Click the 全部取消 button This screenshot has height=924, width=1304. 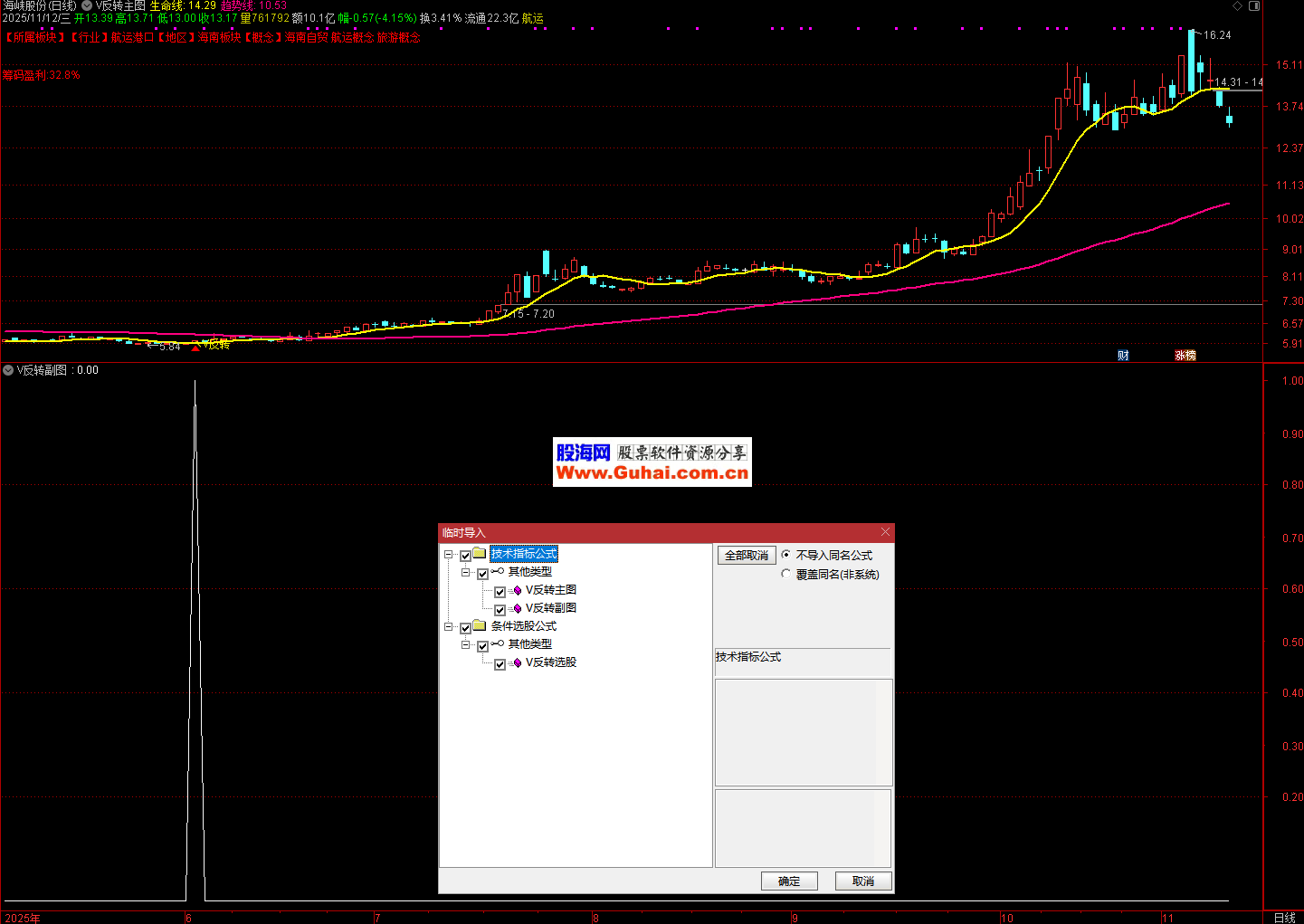(x=747, y=556)
